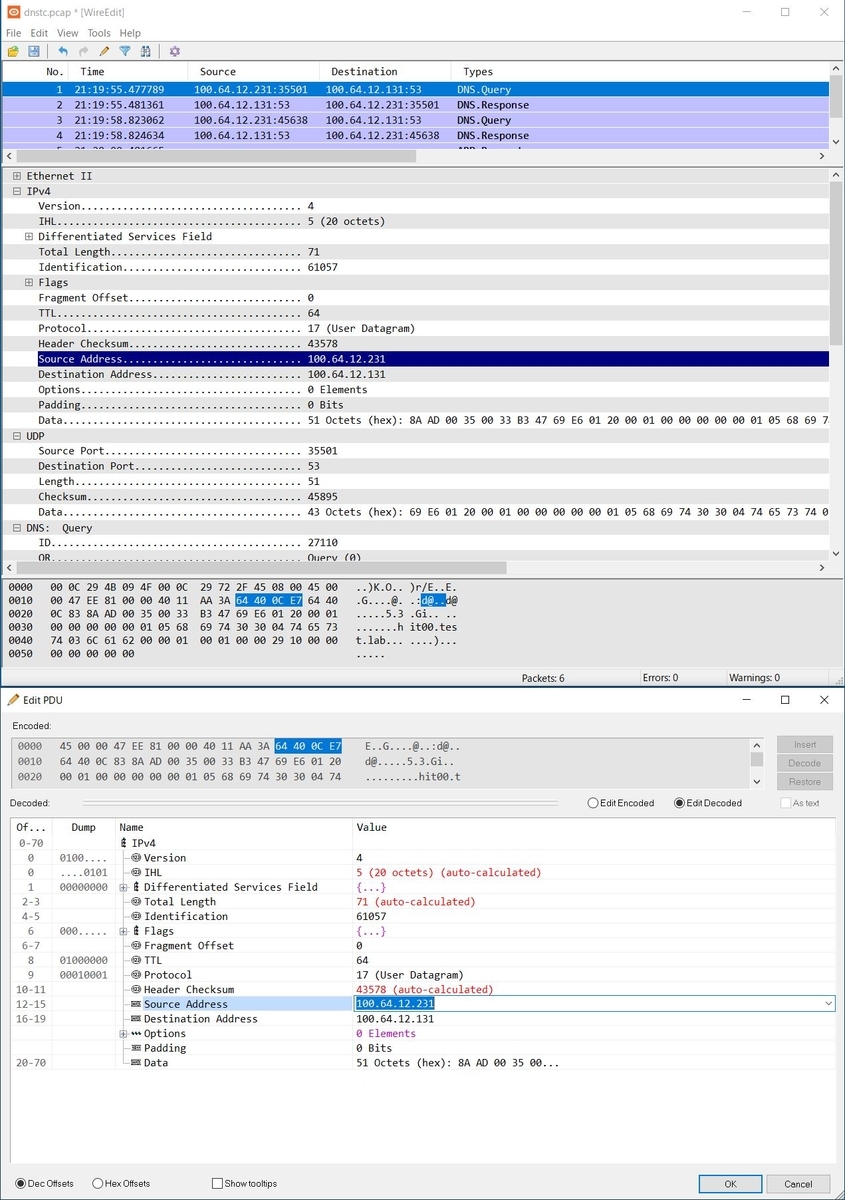Open the View menu
Viewport: 845px width, 1200px height.
pyautogui.click(x=67, y=33)
